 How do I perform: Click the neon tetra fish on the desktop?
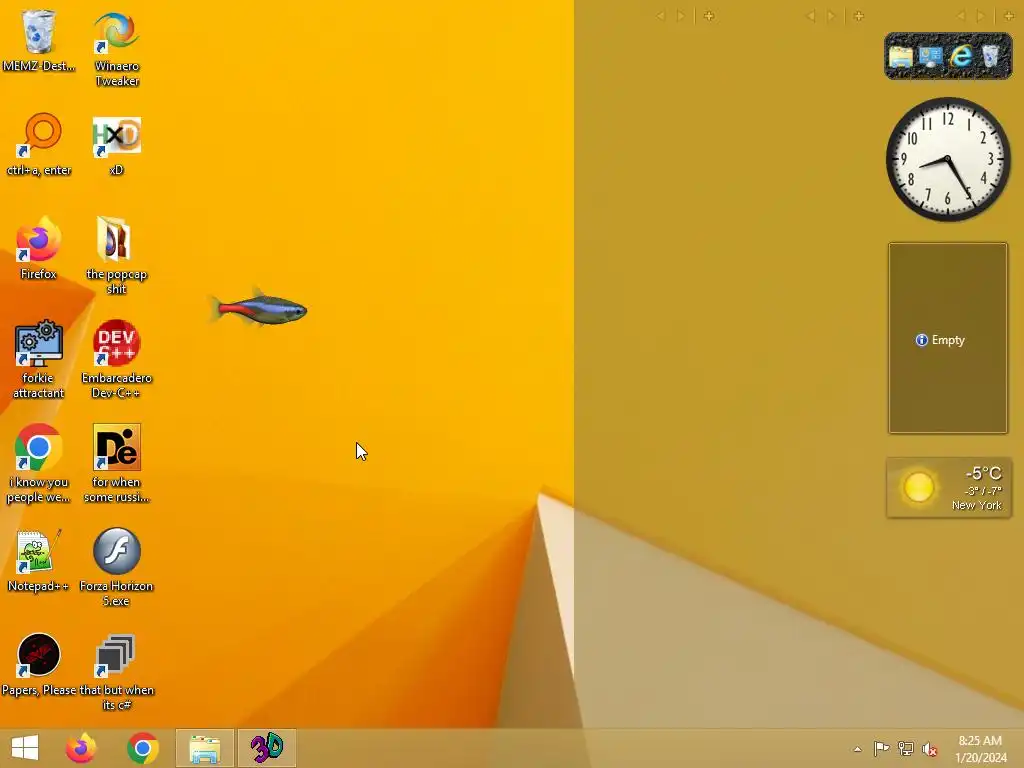click(x=258, y=309)
